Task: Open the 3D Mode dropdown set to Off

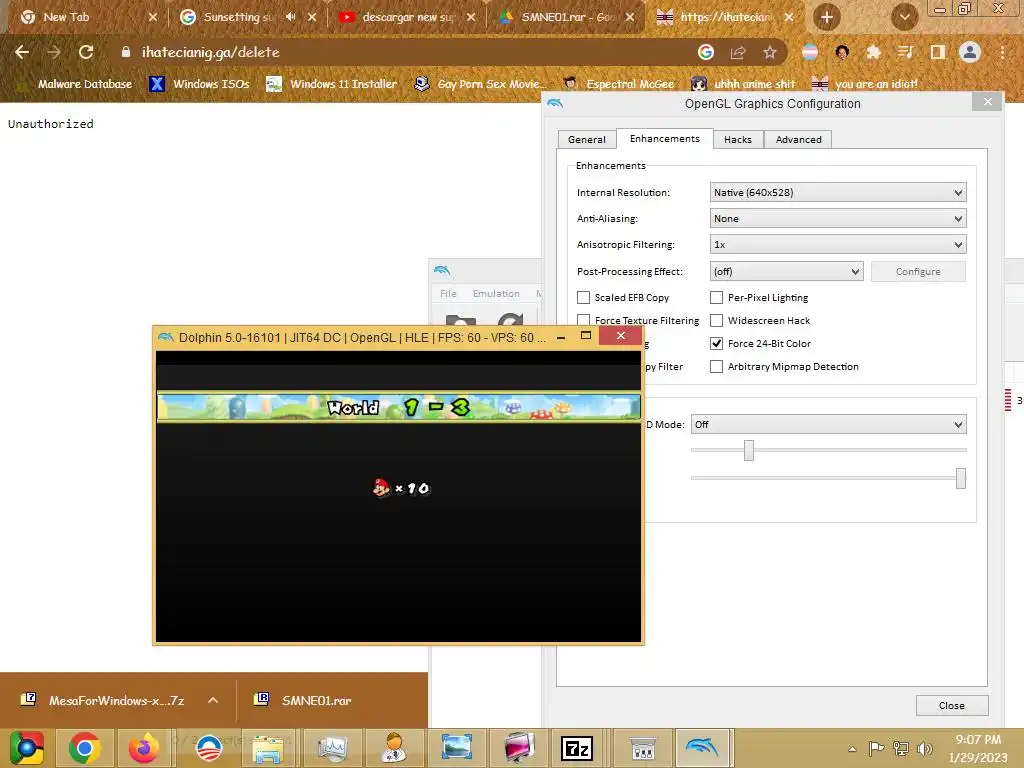Action: pos(829,424)
